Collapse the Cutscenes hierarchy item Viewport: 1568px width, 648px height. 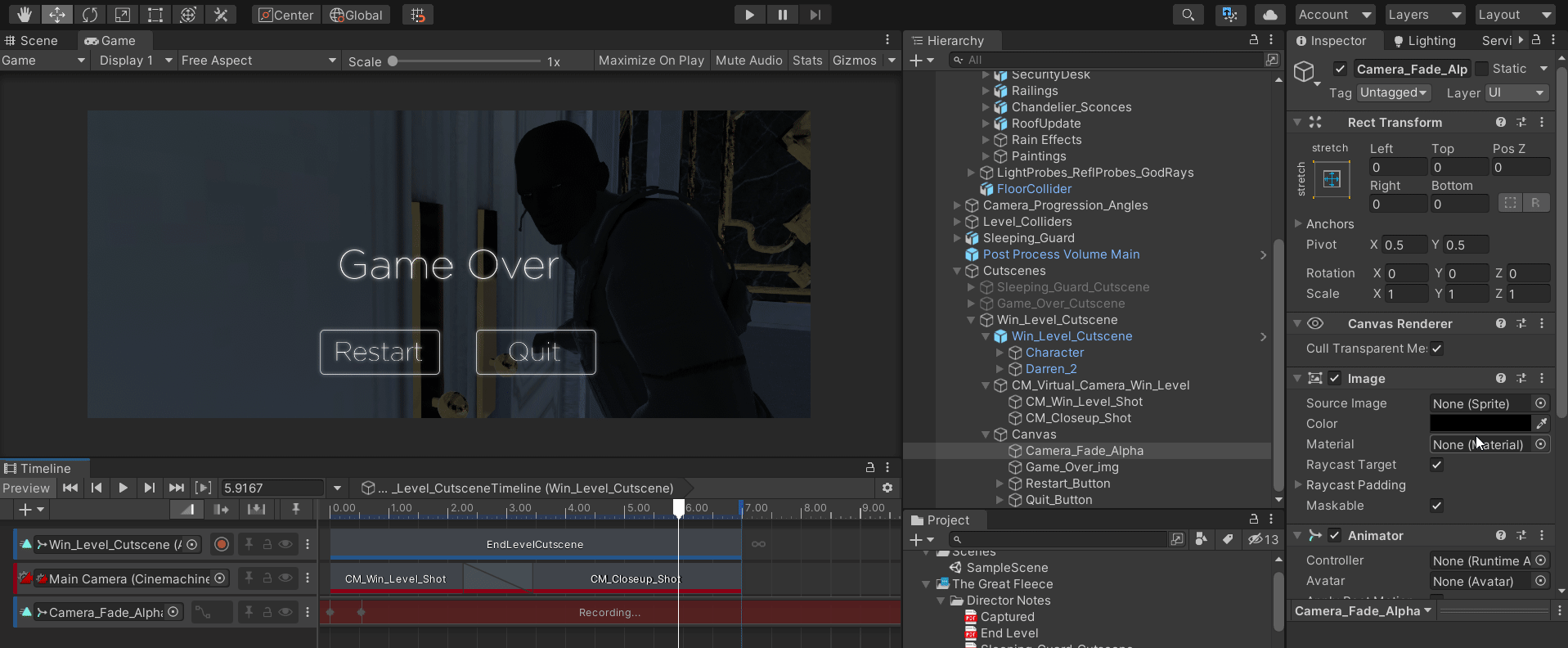coord(957,271)
